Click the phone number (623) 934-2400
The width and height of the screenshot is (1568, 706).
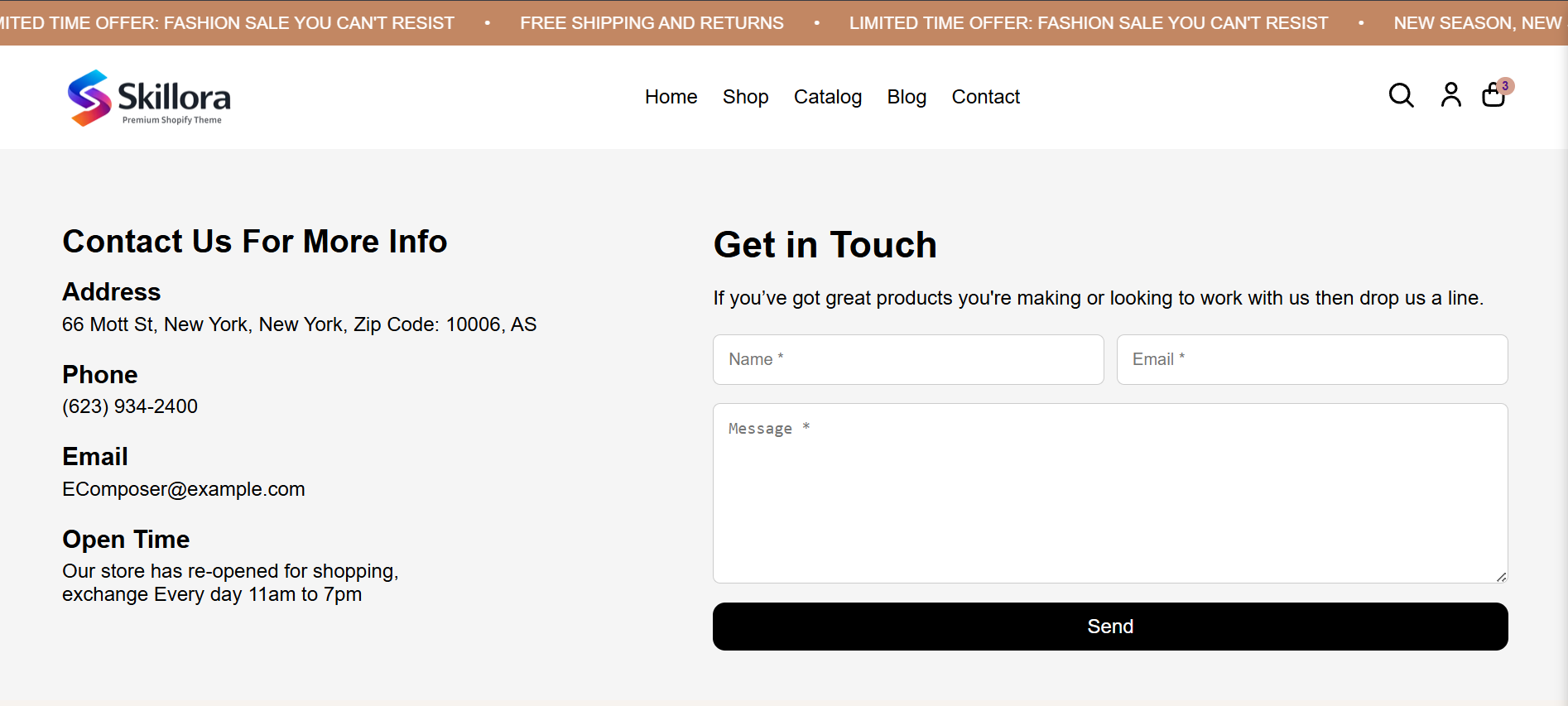point(130,406)
